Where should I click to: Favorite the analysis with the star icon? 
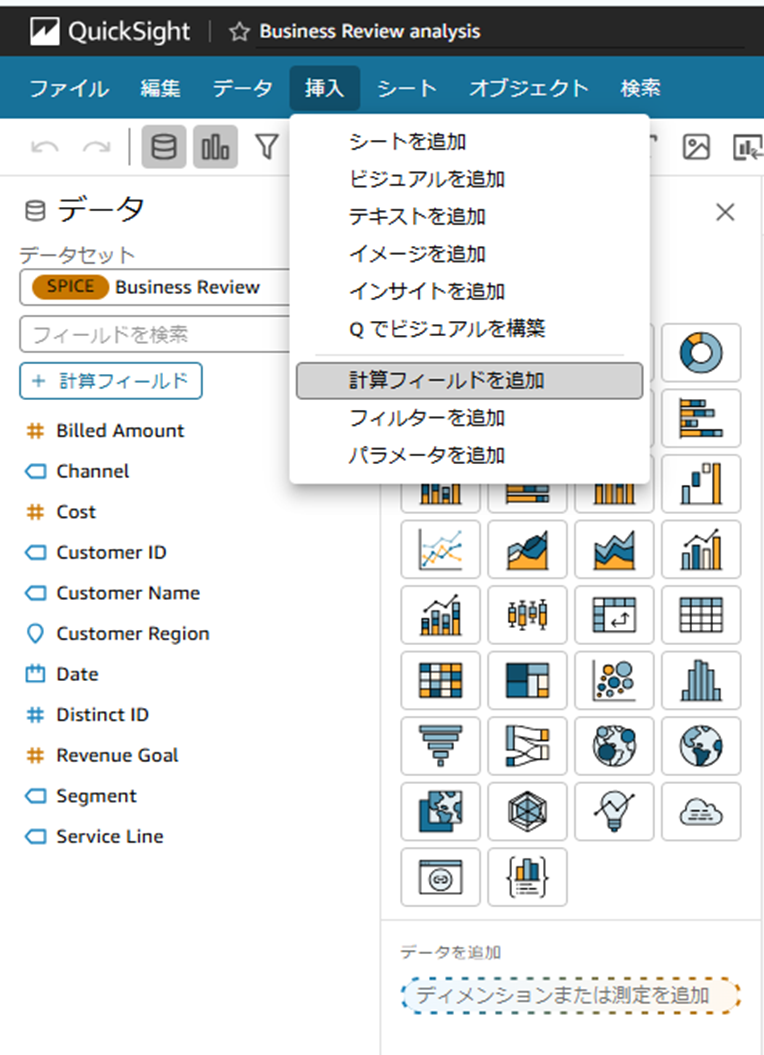pos(239,32)
